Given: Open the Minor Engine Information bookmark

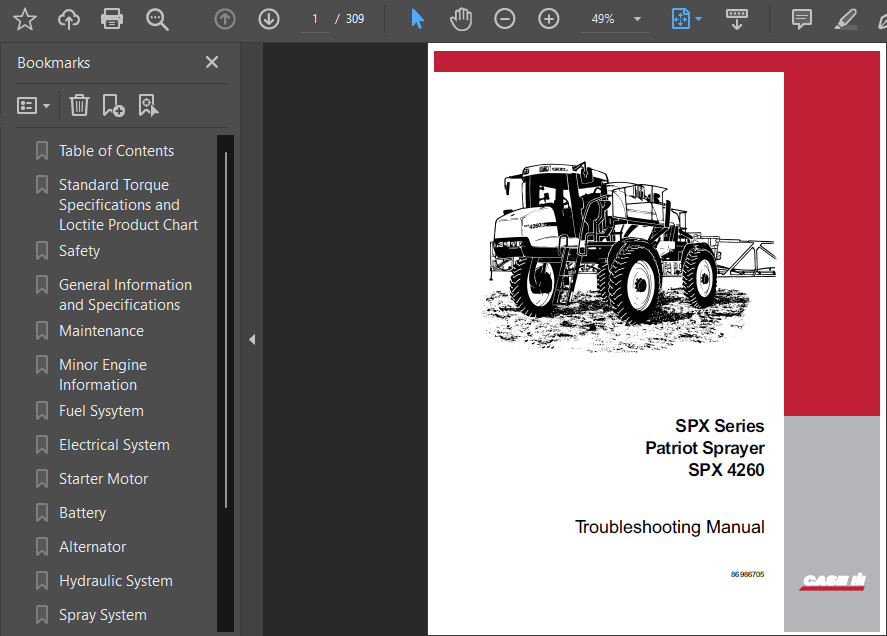Looking at the screenshot, I should [102, 375].
